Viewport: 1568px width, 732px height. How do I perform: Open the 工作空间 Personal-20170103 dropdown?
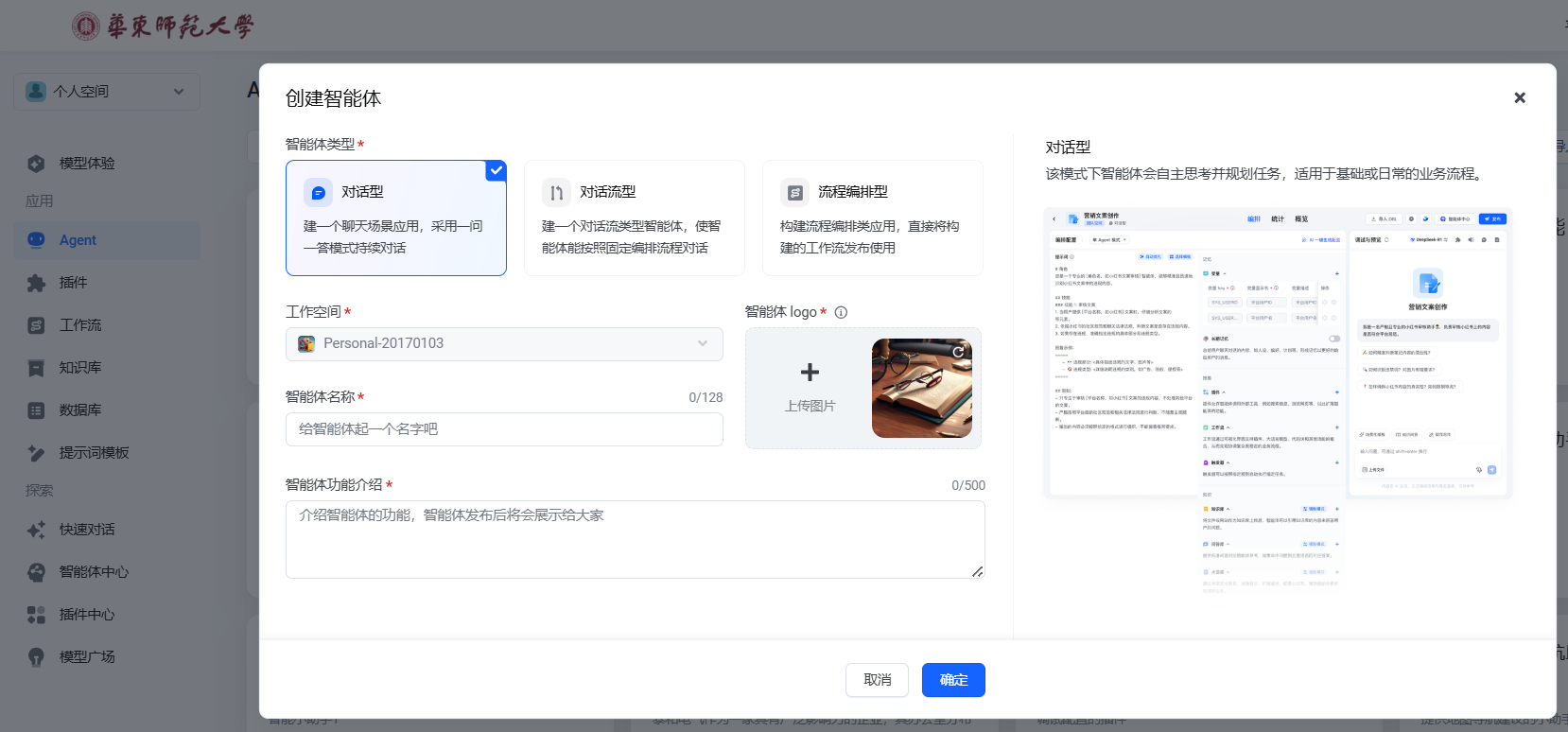[504, 343]
